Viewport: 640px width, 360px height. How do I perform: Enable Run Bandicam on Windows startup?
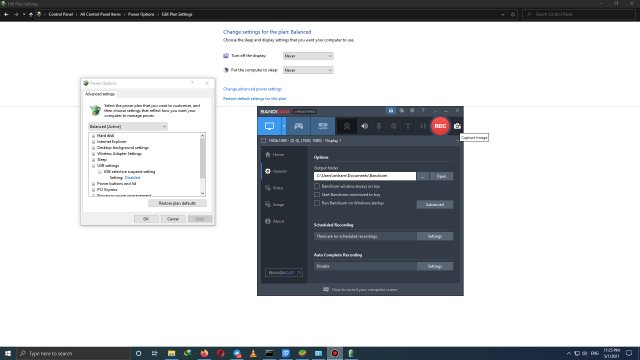point(317,203)
